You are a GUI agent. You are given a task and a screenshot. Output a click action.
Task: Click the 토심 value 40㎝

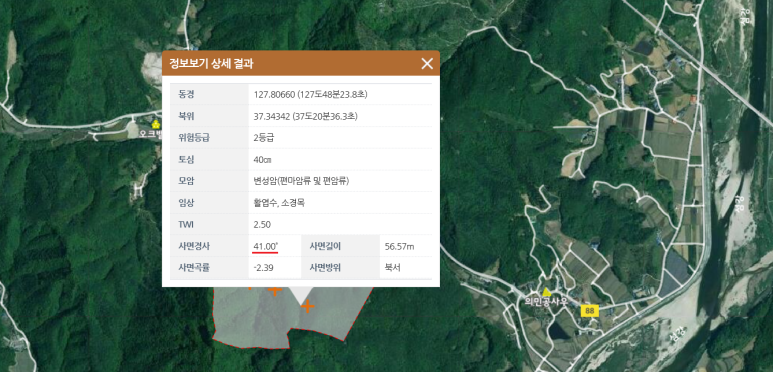[262, 160]
